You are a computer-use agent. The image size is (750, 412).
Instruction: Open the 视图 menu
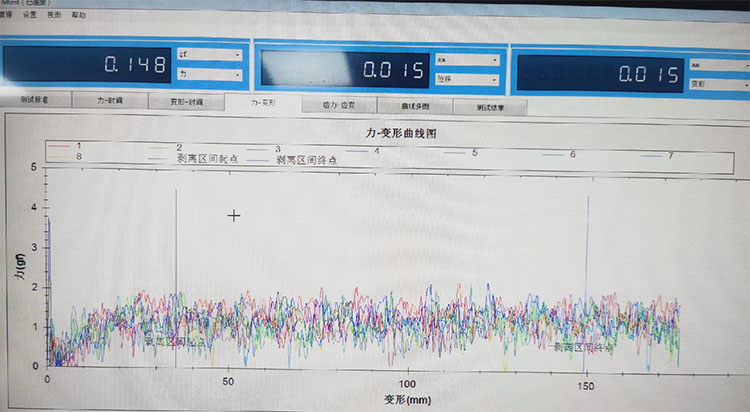(x=54, y=16)
